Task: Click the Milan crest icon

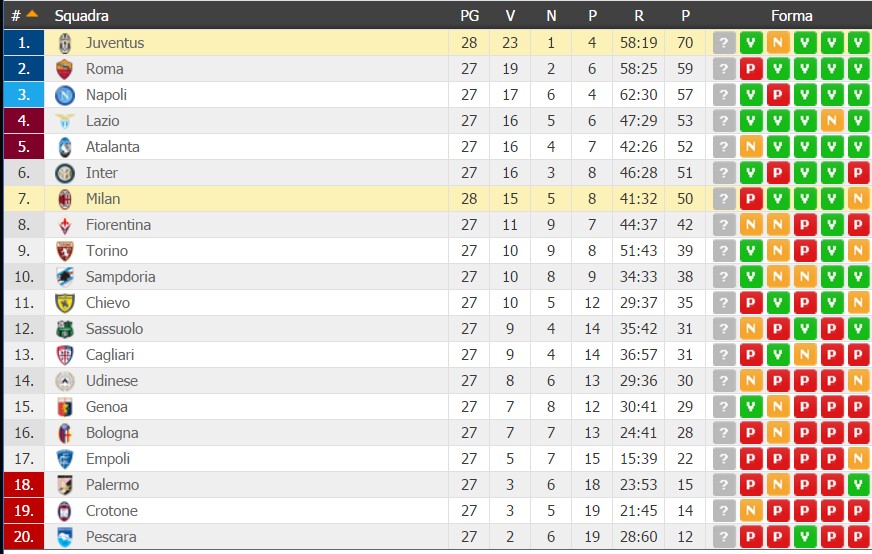Action: tap(65, 199)
